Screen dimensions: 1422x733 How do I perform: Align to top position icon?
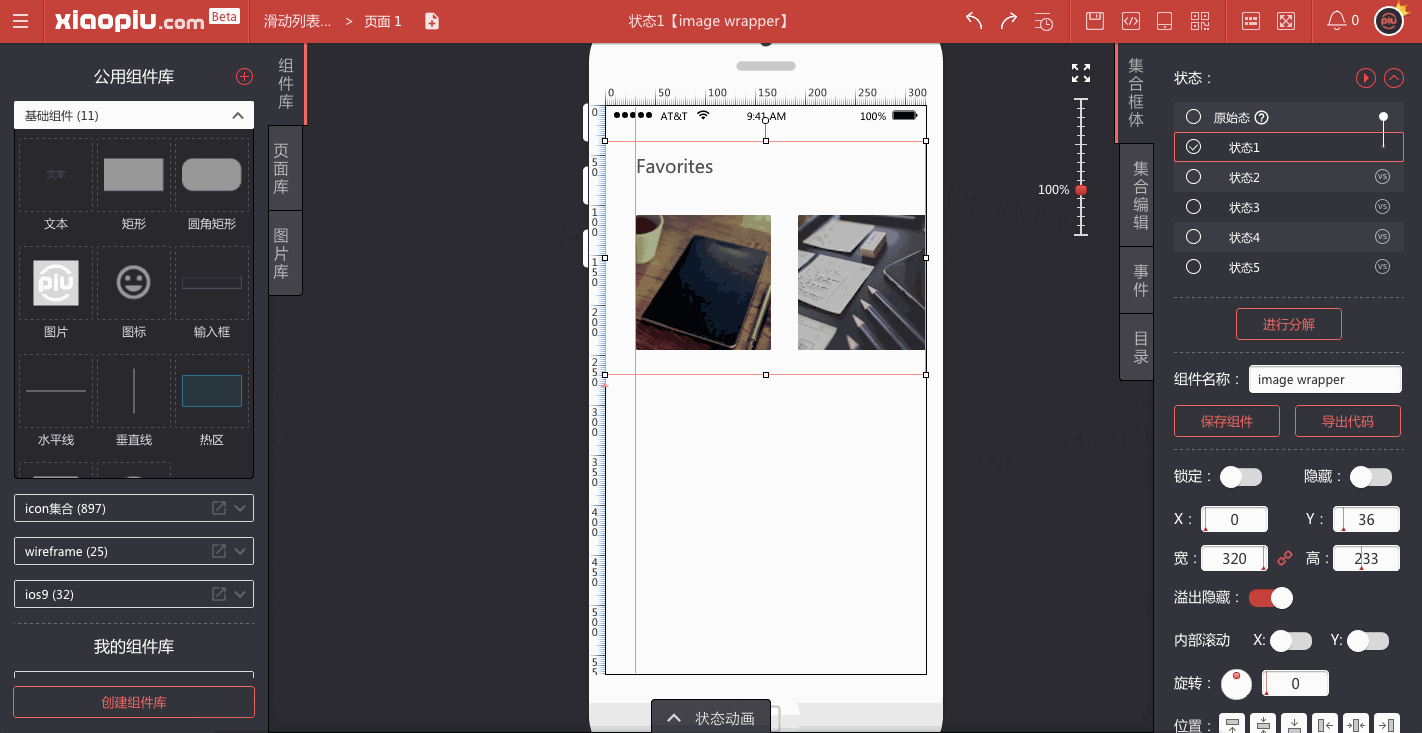click(x=1232, y=725)
